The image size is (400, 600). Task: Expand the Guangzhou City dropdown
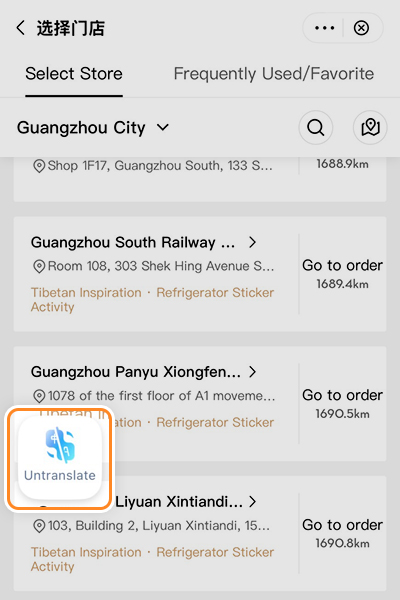click(93, 127)
